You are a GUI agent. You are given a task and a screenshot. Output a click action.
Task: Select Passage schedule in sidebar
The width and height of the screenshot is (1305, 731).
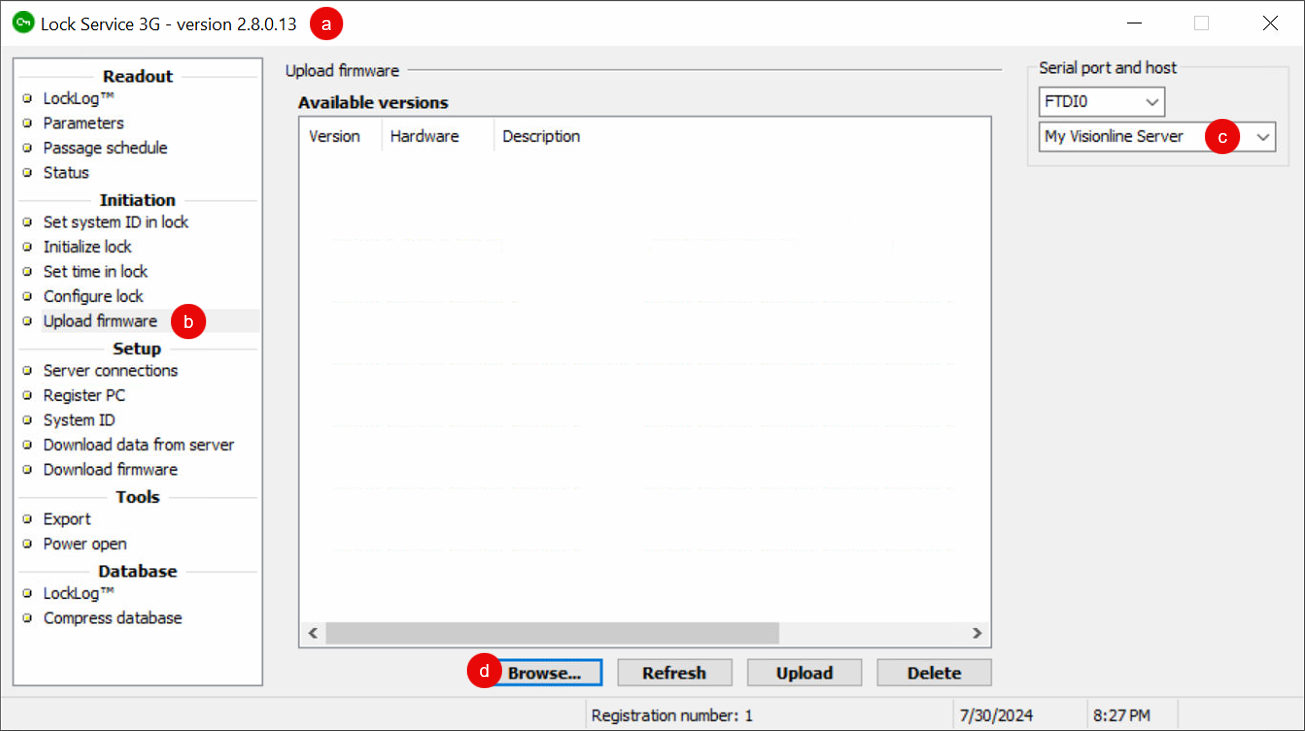point(105,148)
